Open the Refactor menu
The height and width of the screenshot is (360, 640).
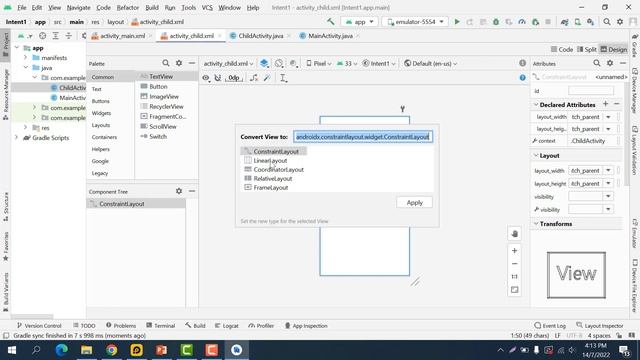pyautogui.click(x=128, y=7)
